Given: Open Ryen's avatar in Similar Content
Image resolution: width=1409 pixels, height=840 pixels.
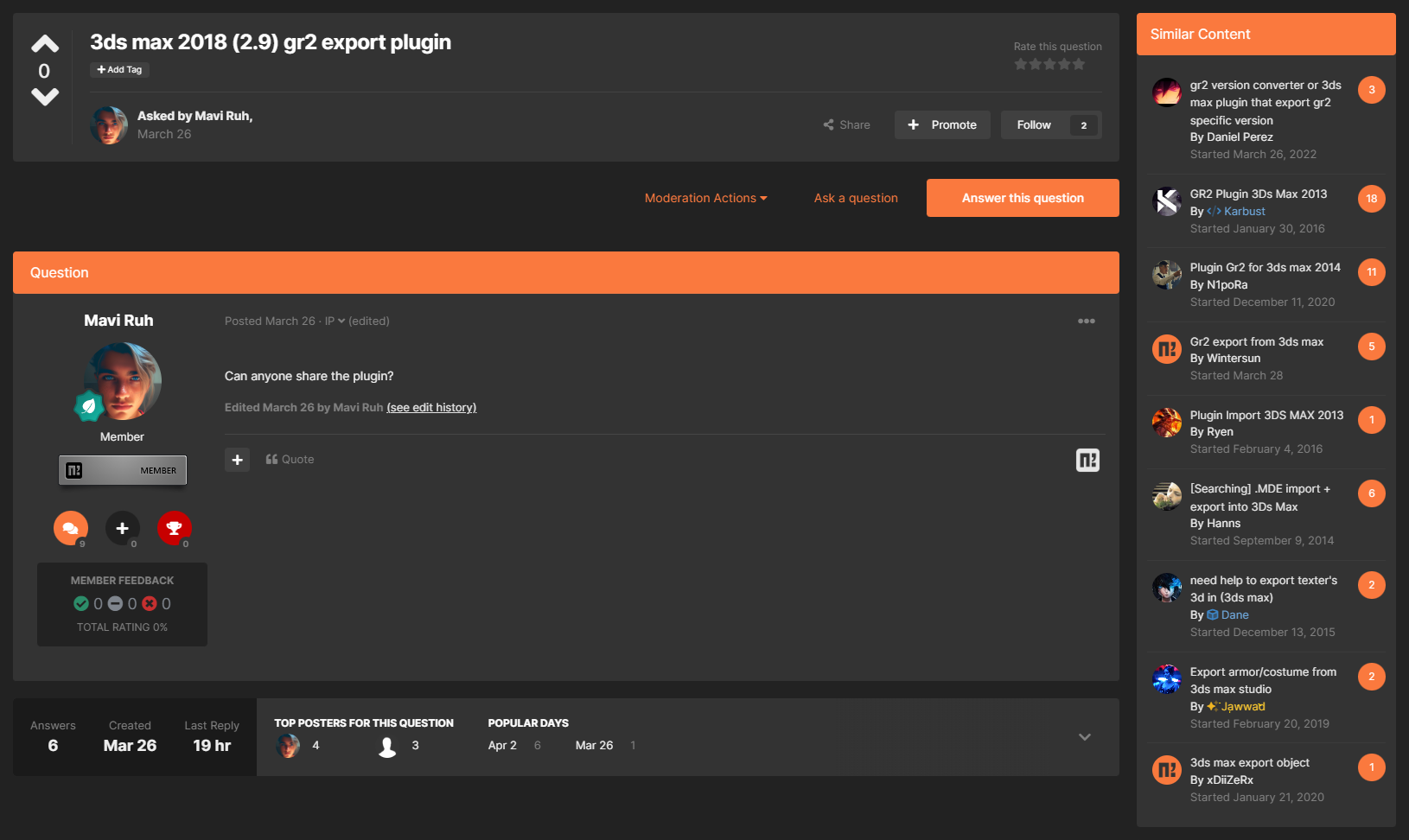Looking at the screenshot, I should (1167, 423).
